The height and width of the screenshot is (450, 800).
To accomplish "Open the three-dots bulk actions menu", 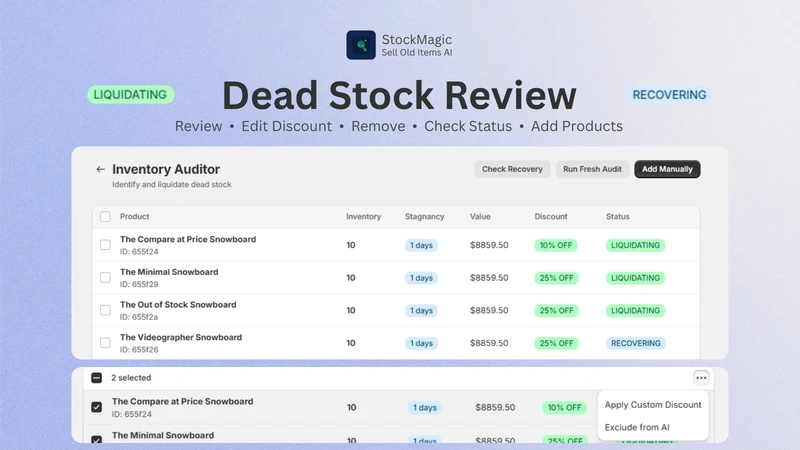I will click(701, 378).
